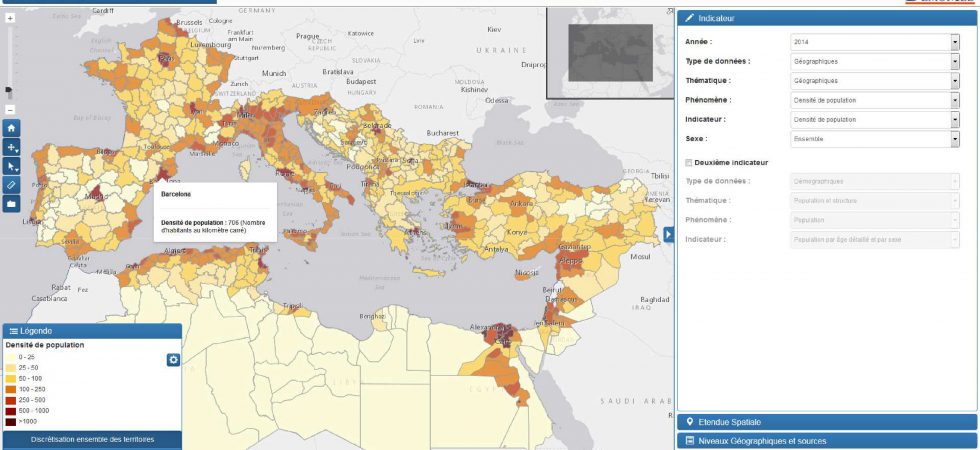Viewport: 980px width, 450px height.
Task: Click the Légende panel header
Action: (x=91, y=331)
